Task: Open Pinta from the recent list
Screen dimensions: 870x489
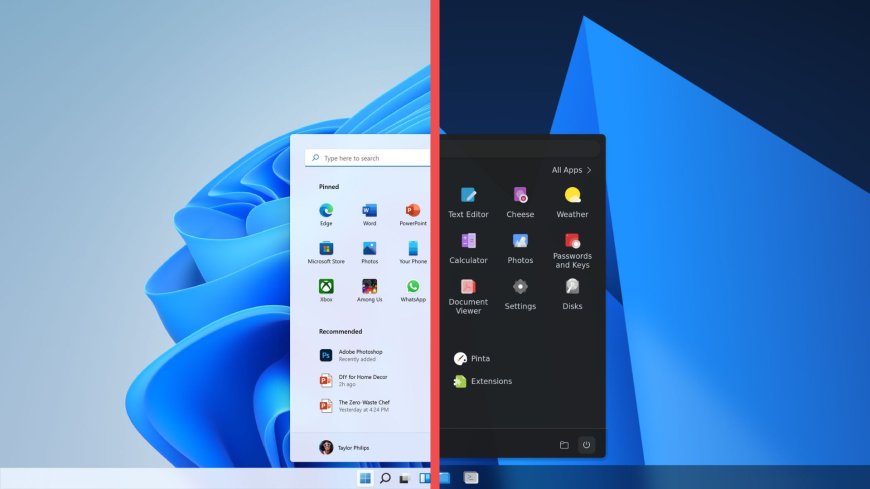Action: coord(472,359)
